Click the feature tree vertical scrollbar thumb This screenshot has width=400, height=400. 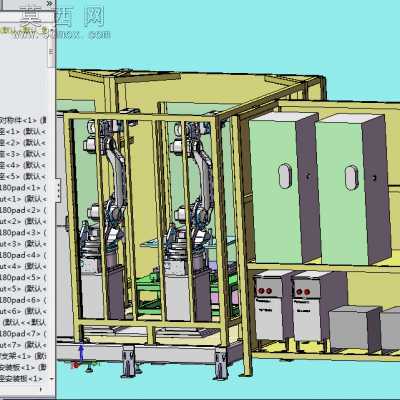[x=51, y=52]
